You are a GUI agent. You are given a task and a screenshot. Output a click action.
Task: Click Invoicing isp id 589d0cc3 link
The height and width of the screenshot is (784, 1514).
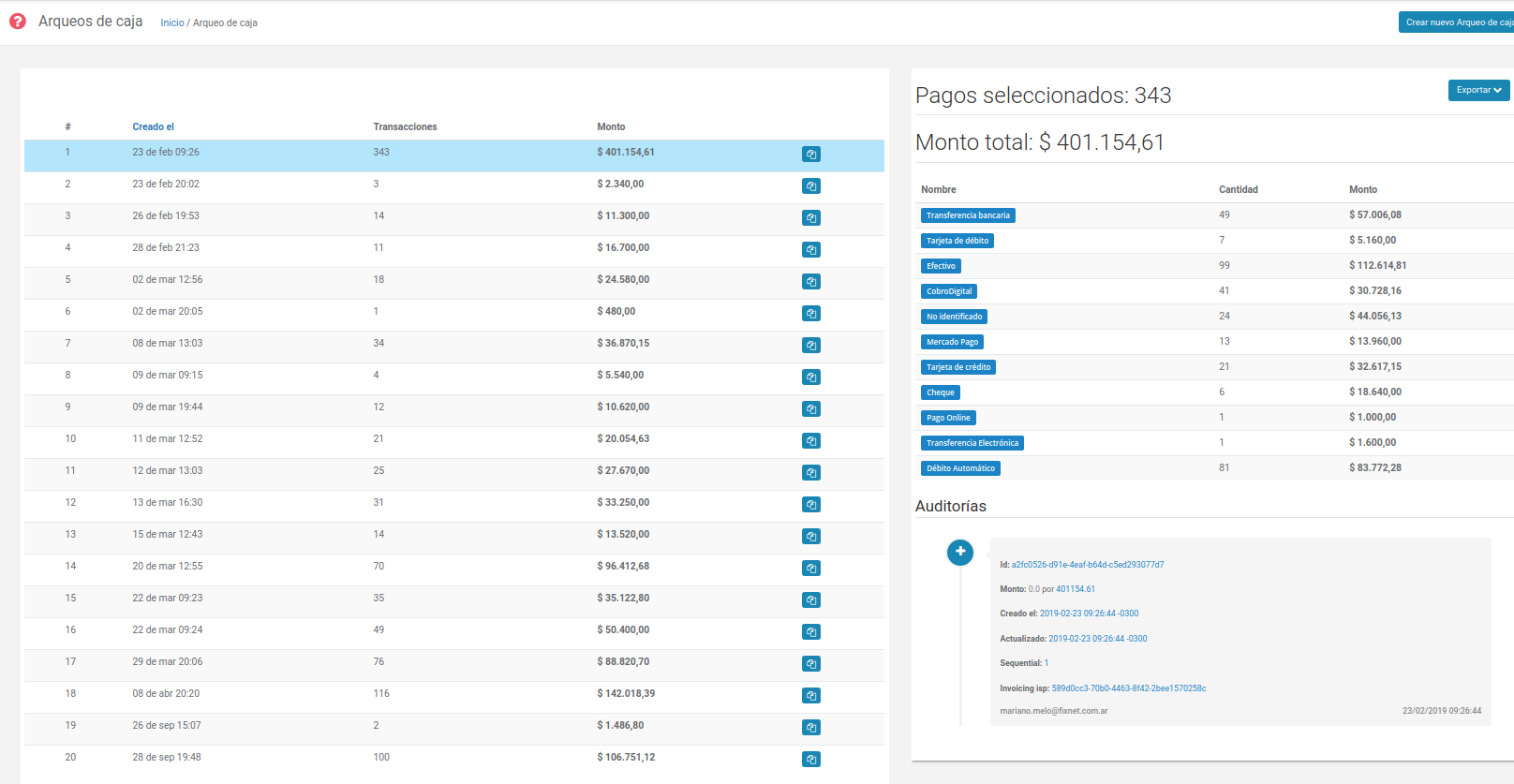pos(1129,688)
